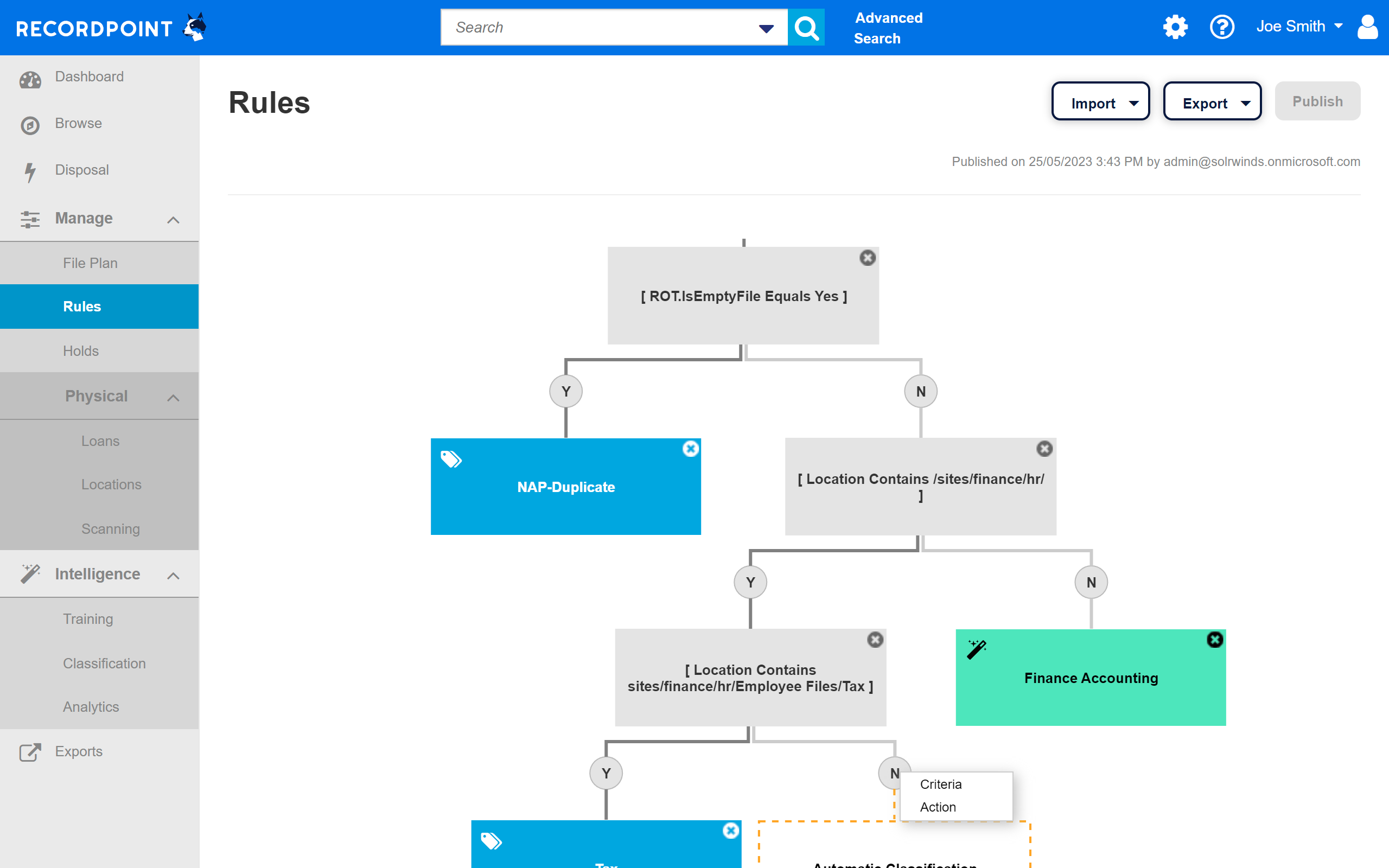Remove the NAP-Duplicate action node
Image resolution: width=1389 pixels, height=868 pixels.
click(691, 449)
